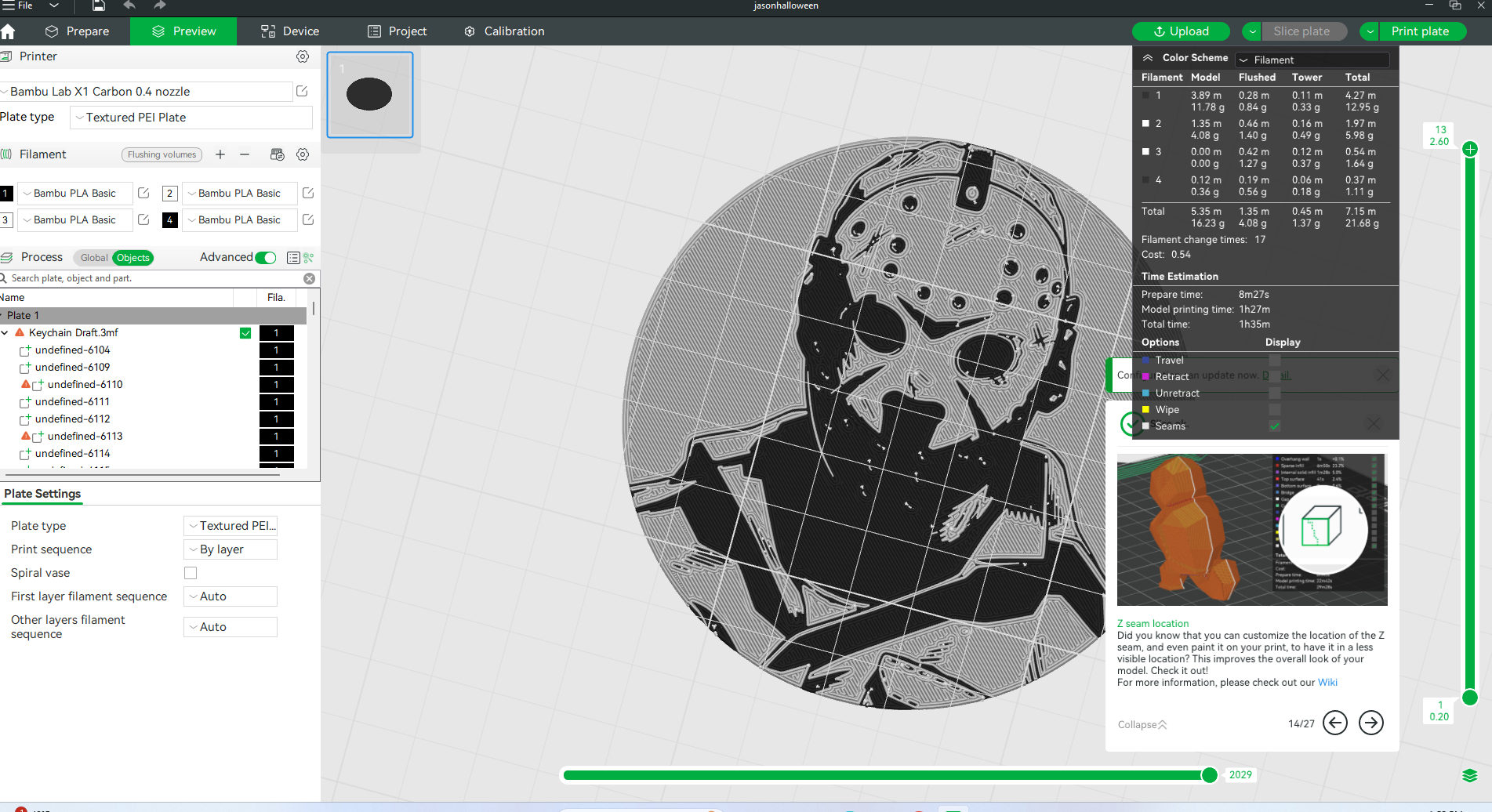Viewport: 1492px width, 812px height.
Task: Open the File menu
Action: (17, 5)
